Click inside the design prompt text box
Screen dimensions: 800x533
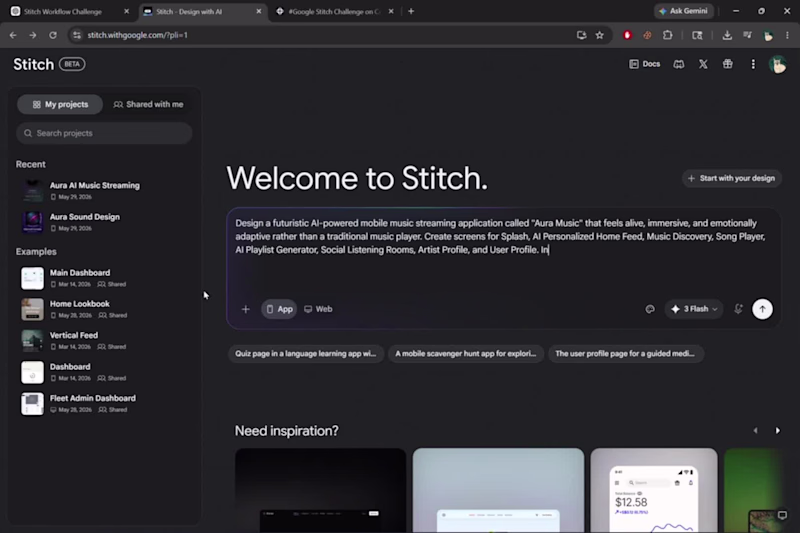coord(503,250)
